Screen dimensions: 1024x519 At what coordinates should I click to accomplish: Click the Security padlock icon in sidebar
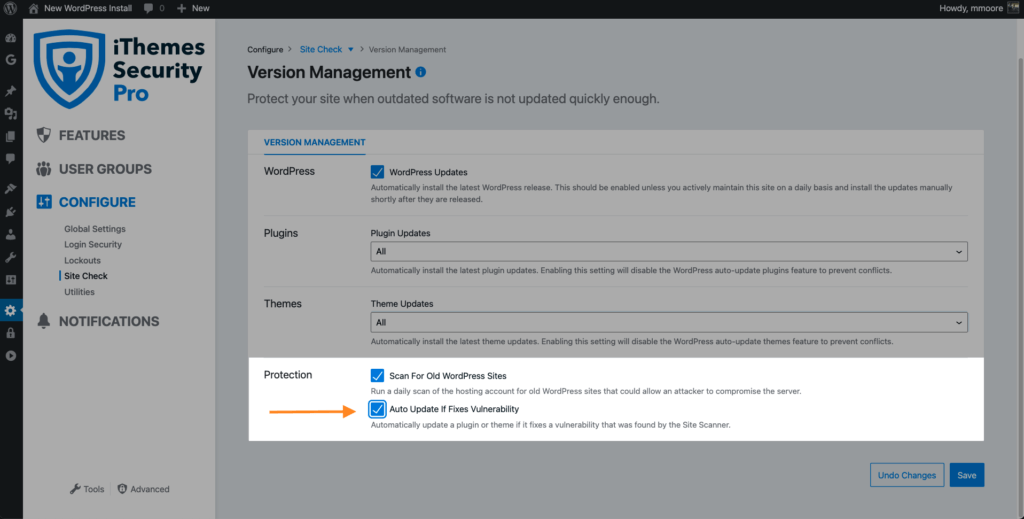point(11,333)
